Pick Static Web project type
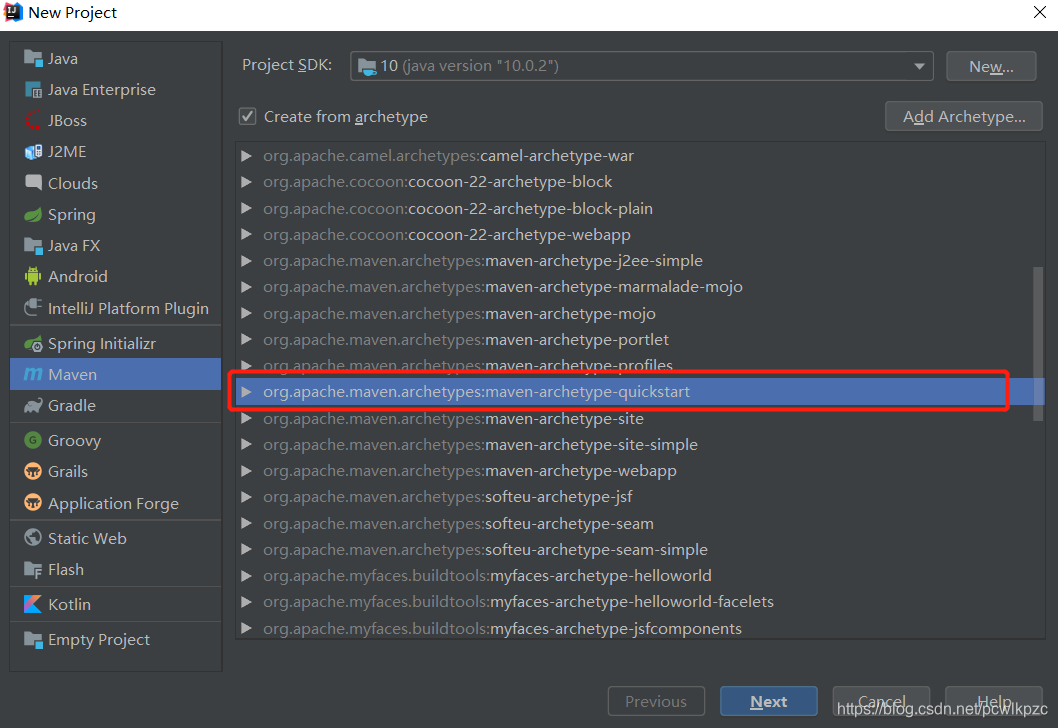This screenshot has height=728, width=1058. tap(115, 538)
